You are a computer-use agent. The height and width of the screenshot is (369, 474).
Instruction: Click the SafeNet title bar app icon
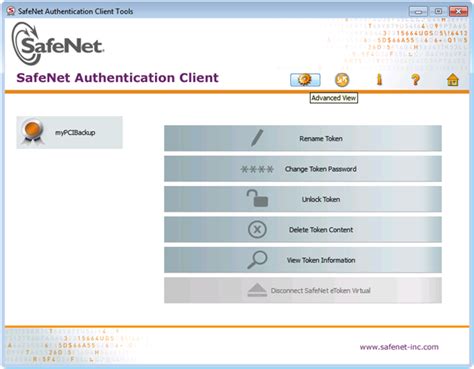click(x=11, y=11)
